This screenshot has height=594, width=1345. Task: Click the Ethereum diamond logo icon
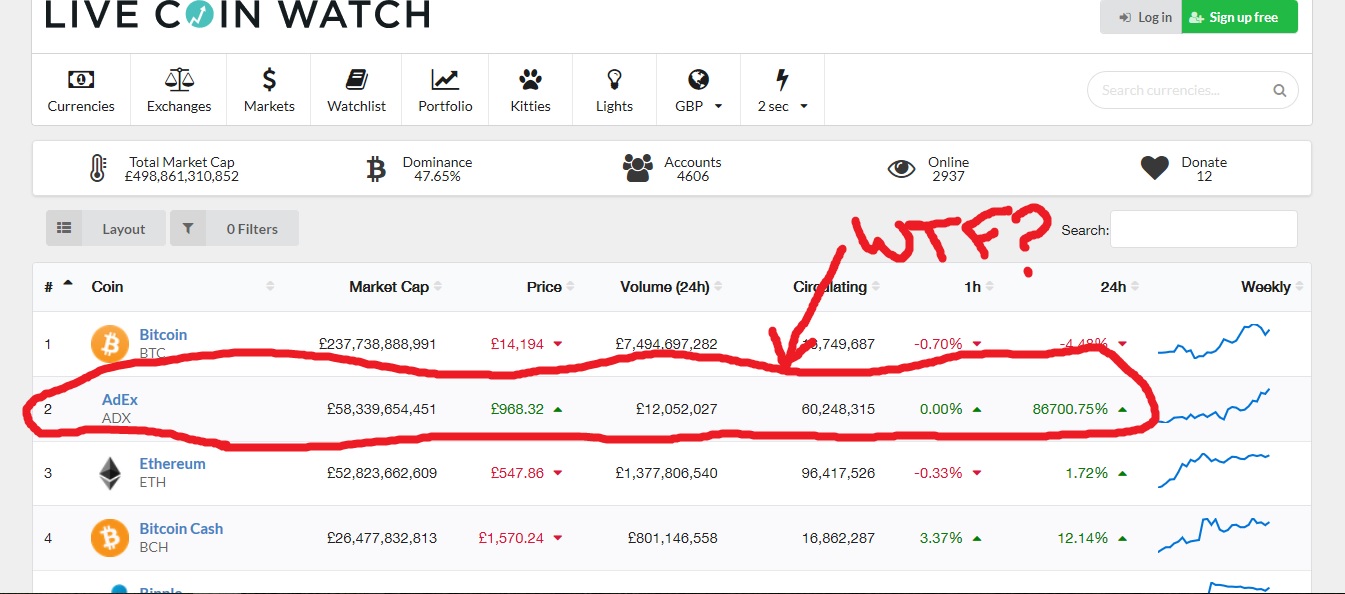click(x=110, y=473)
